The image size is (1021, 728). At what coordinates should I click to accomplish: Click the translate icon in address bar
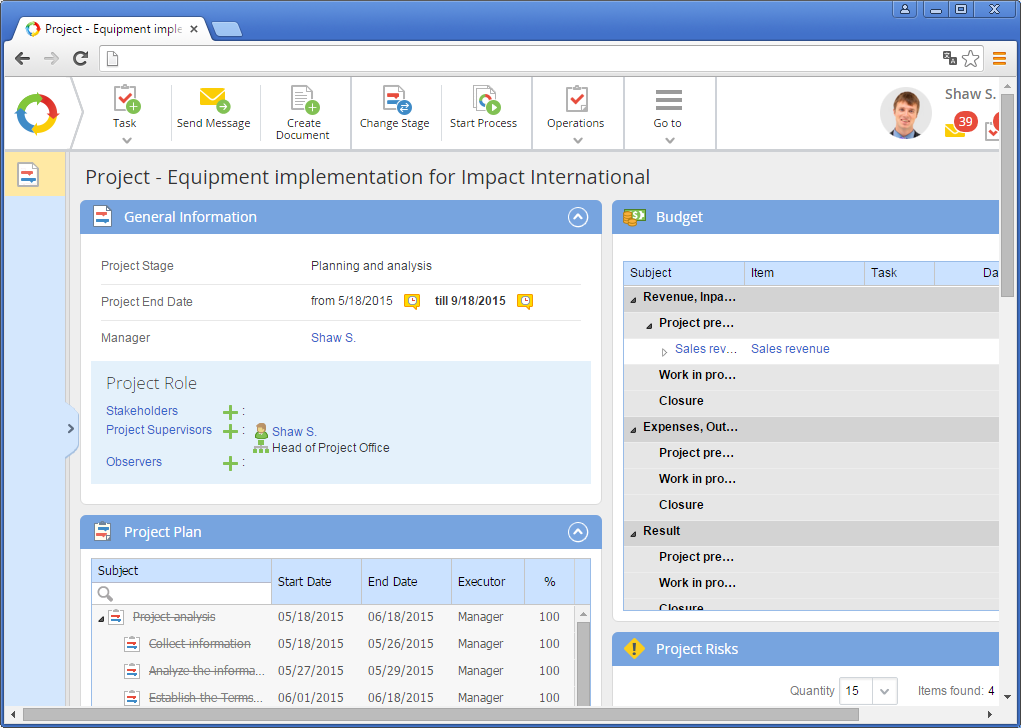(x=949, y=58)
